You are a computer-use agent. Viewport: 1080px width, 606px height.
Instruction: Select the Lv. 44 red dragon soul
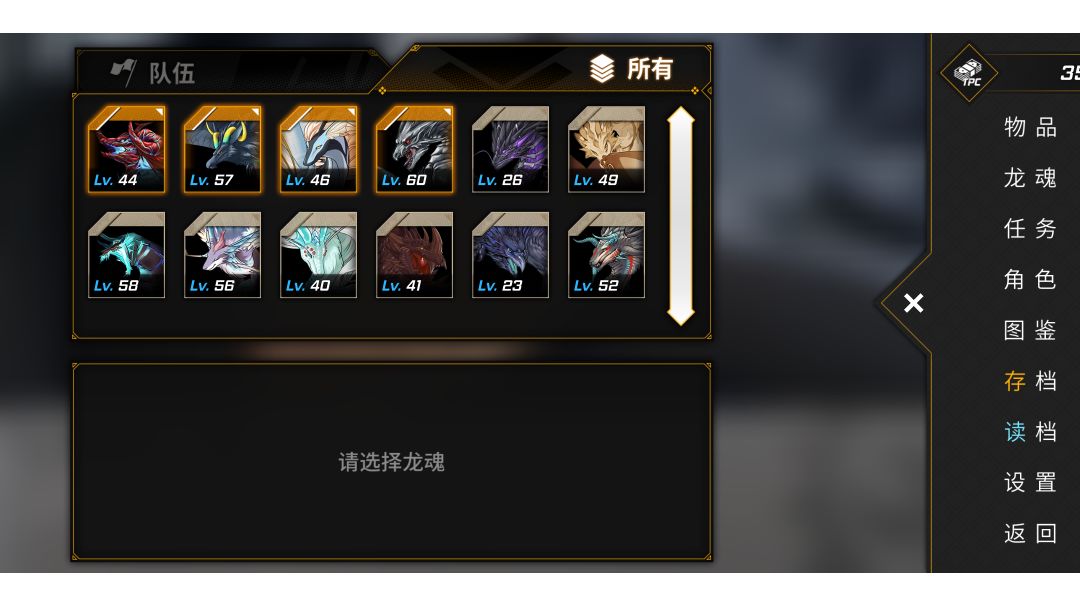click(127, 149)
